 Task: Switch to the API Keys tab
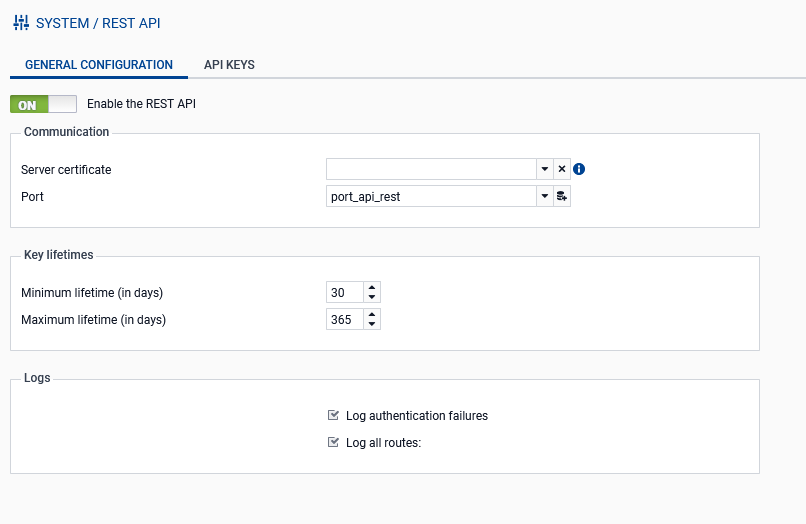coord(229,65)
